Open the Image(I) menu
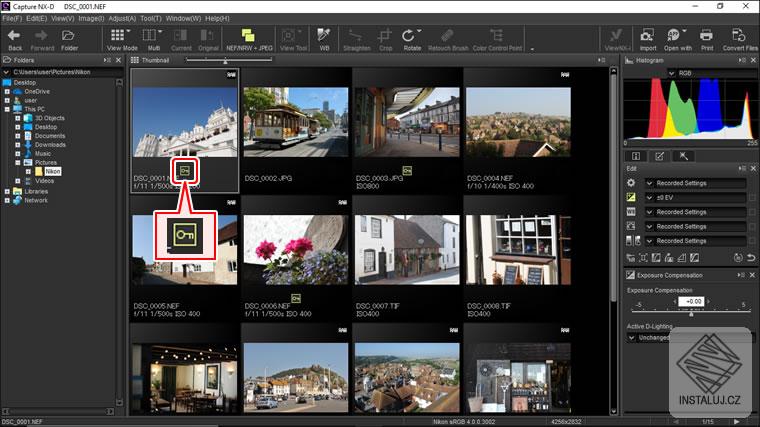760x427 pixels. tap(92, 18)
